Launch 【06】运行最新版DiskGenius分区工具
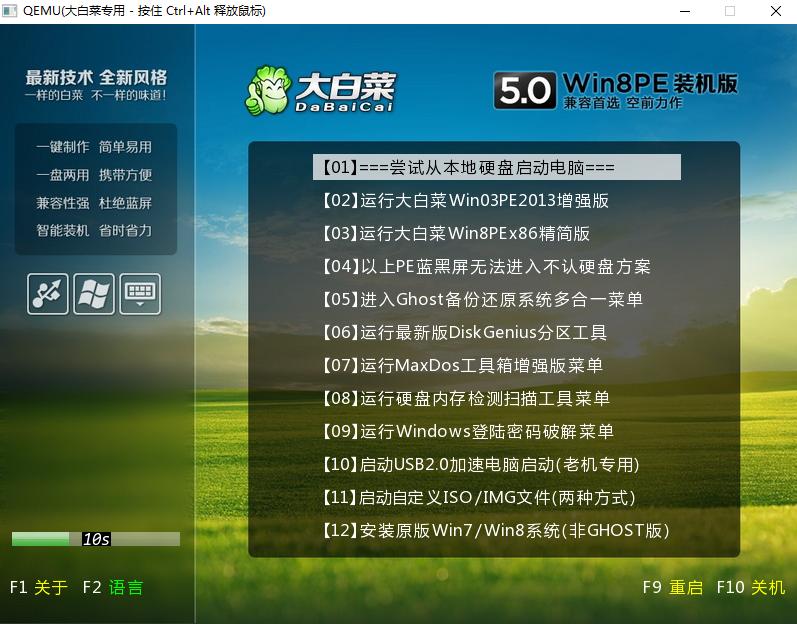797x624 pixels. 464,332
